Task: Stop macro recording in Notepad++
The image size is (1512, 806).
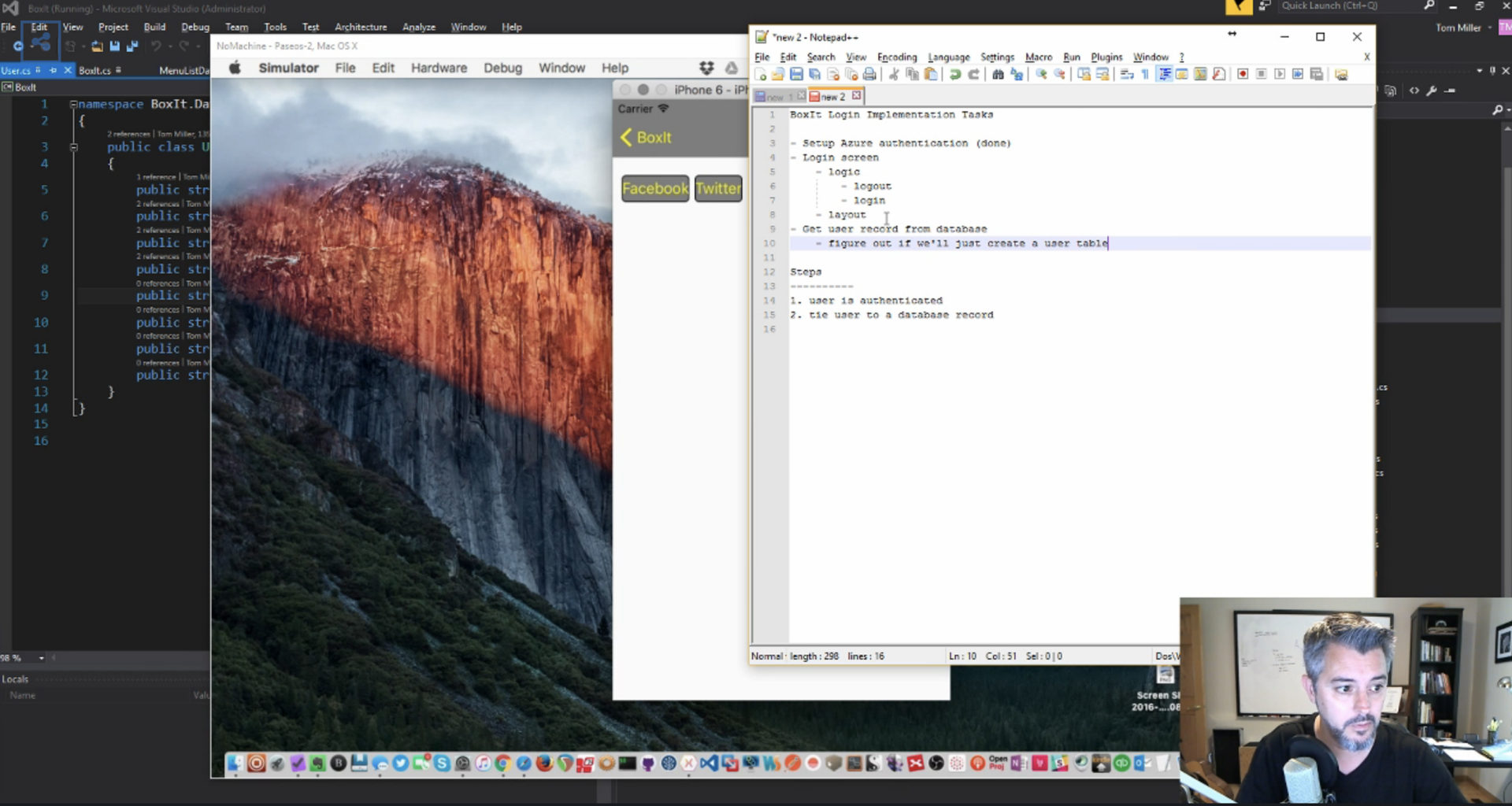Action: click(x=1261, y=75)
